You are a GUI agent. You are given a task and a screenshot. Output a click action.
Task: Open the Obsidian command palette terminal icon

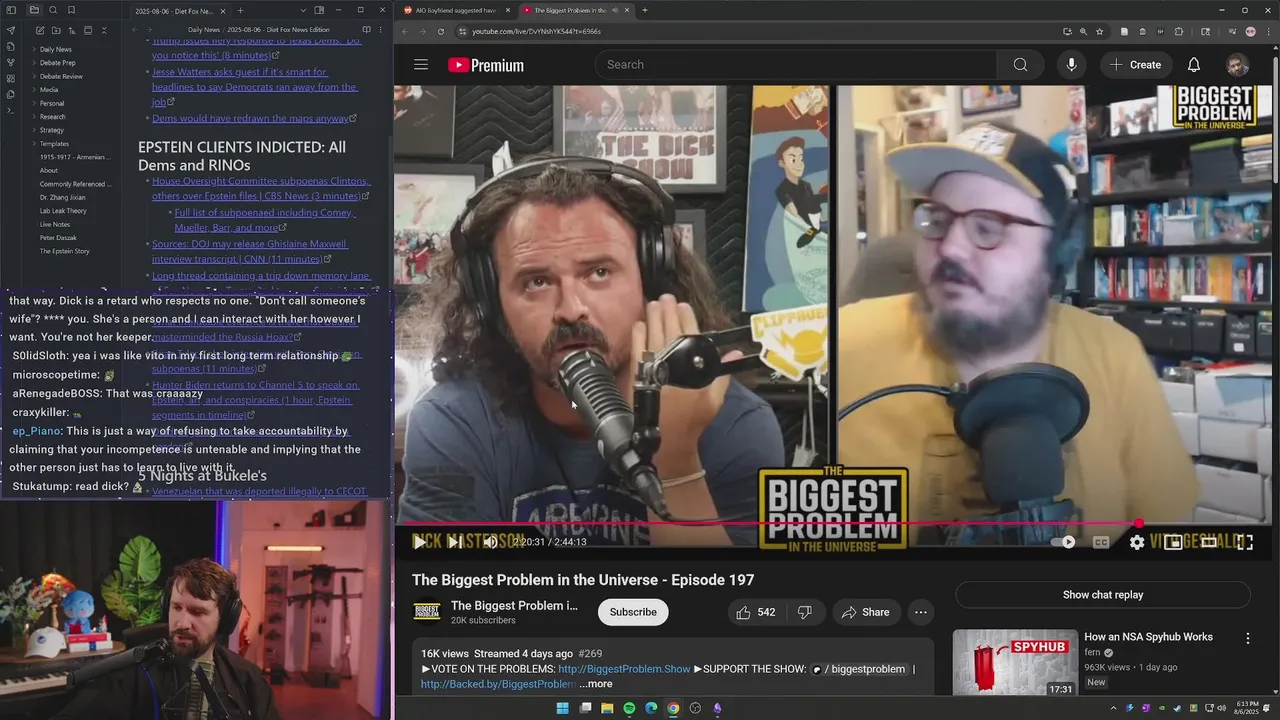coord(10,110)
